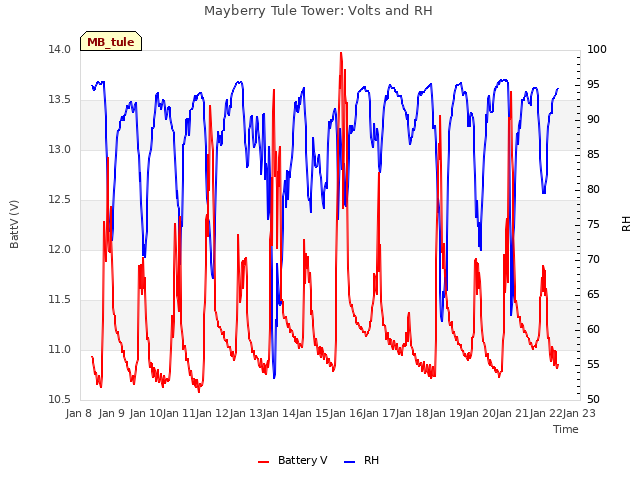Click the Jan 9 x-axis tick label
Viewport: 640px width, 480px height.
tap(111, 413)
